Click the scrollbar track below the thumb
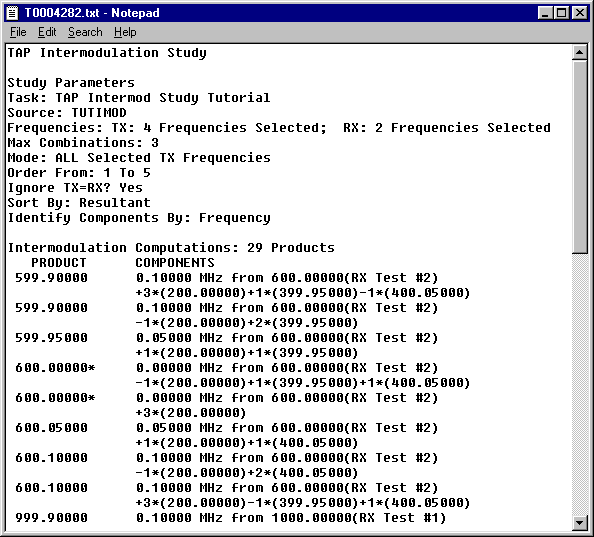This screenshot has height=537, width=594. pos(579,384)
